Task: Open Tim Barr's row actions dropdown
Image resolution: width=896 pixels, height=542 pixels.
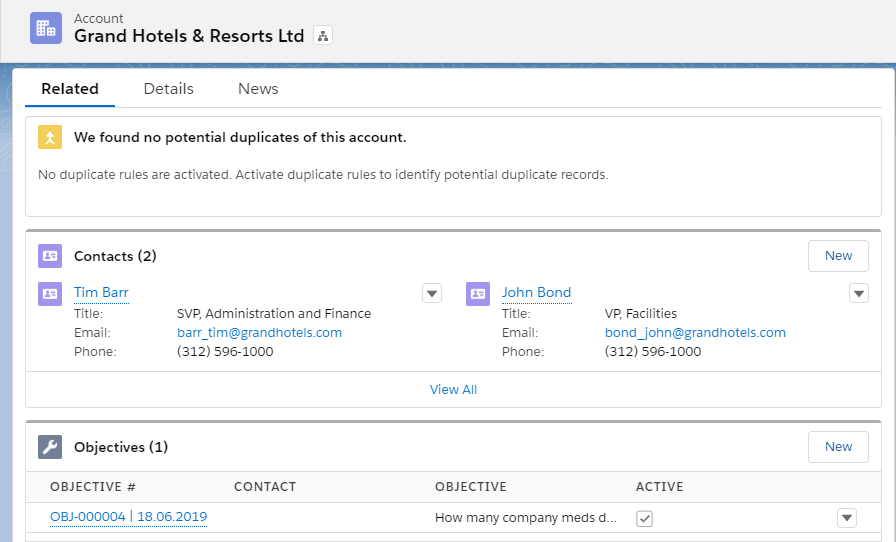Action: pos(431,293)
